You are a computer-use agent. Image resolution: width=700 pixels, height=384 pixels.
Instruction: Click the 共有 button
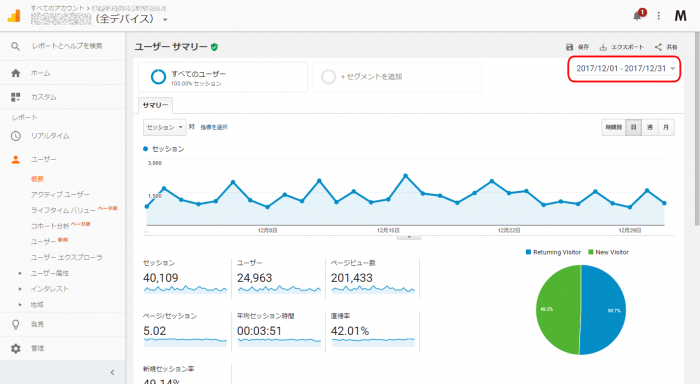[x=666, y=47]
